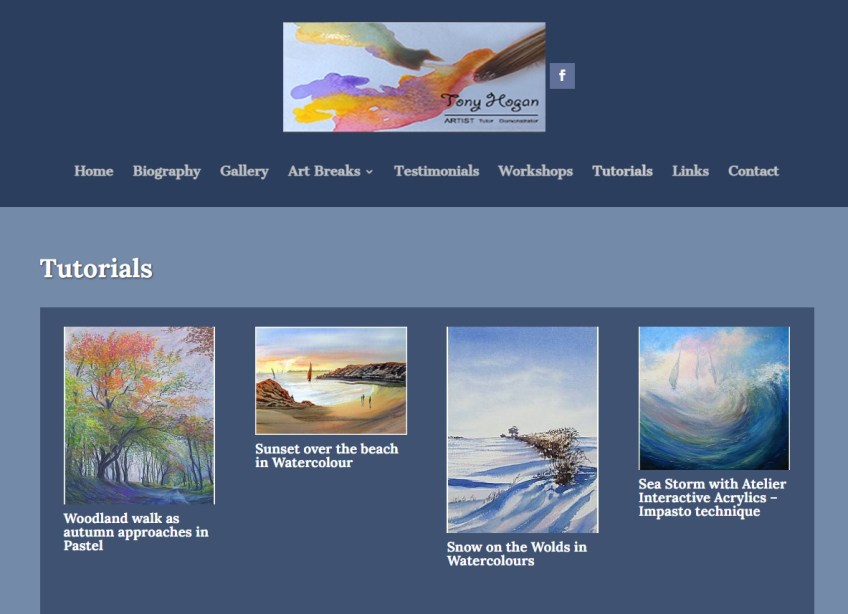Open 'Sunset over the beach in Watercolour' link
The width and height of the screenshot is (848, 614).
[x=327, y=455]
